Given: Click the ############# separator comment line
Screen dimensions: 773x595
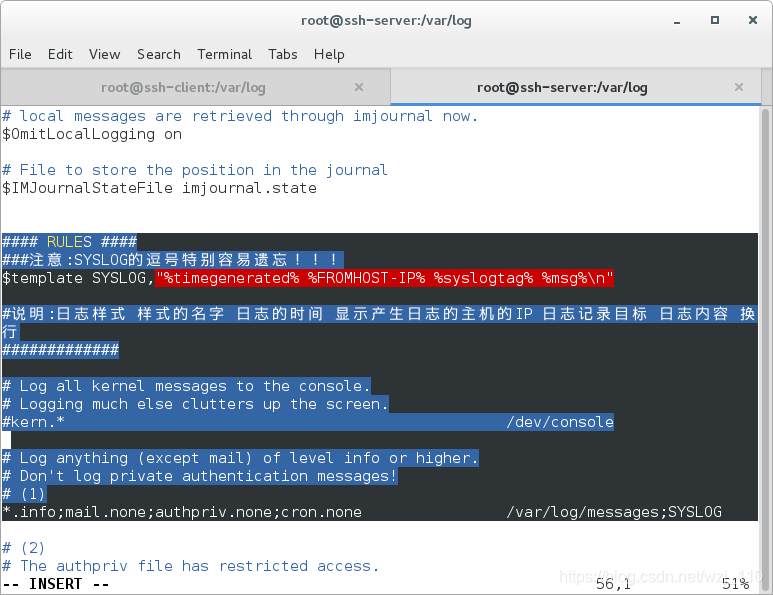Looking at the screenshot, I should [61, 350].
